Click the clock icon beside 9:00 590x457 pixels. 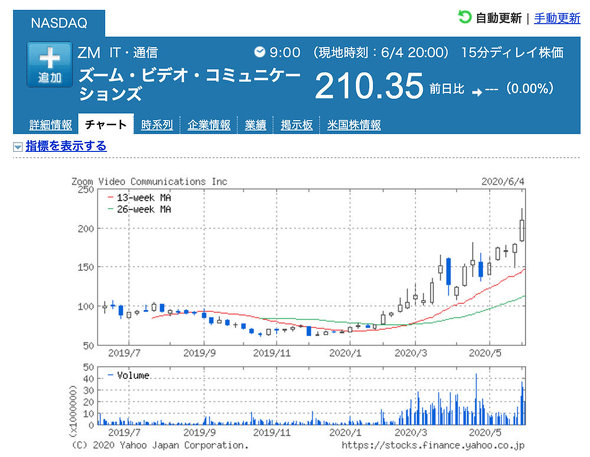pyautogui.click(x=260, y=52)
